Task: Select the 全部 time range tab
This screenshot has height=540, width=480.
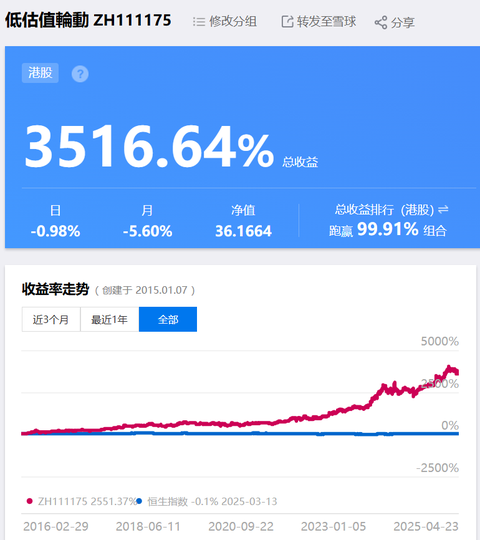Action: coord(168,319)
